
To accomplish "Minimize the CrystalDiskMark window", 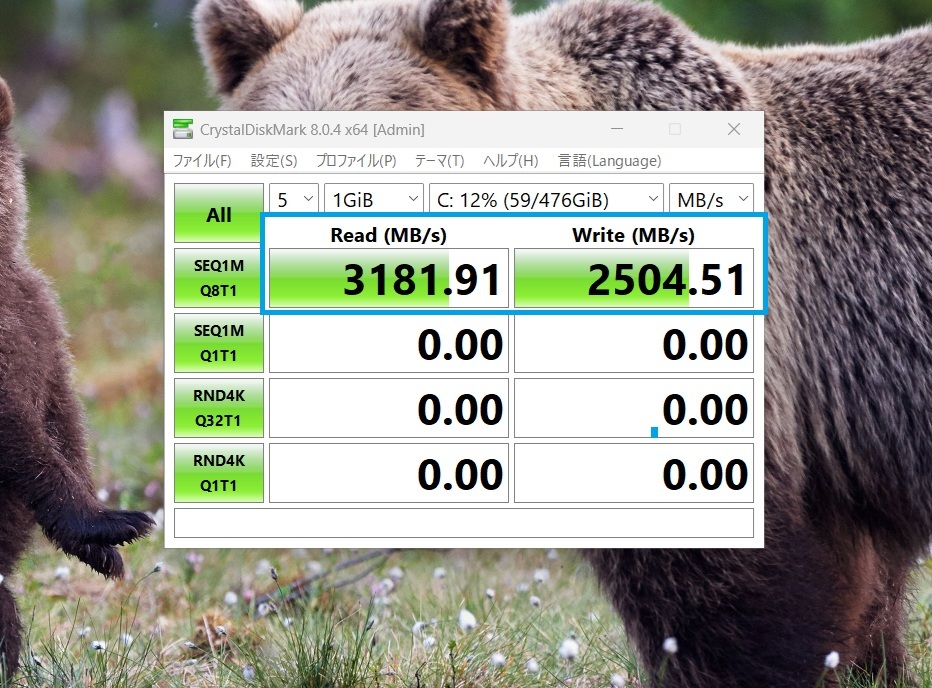I will (x=617, y=129).
